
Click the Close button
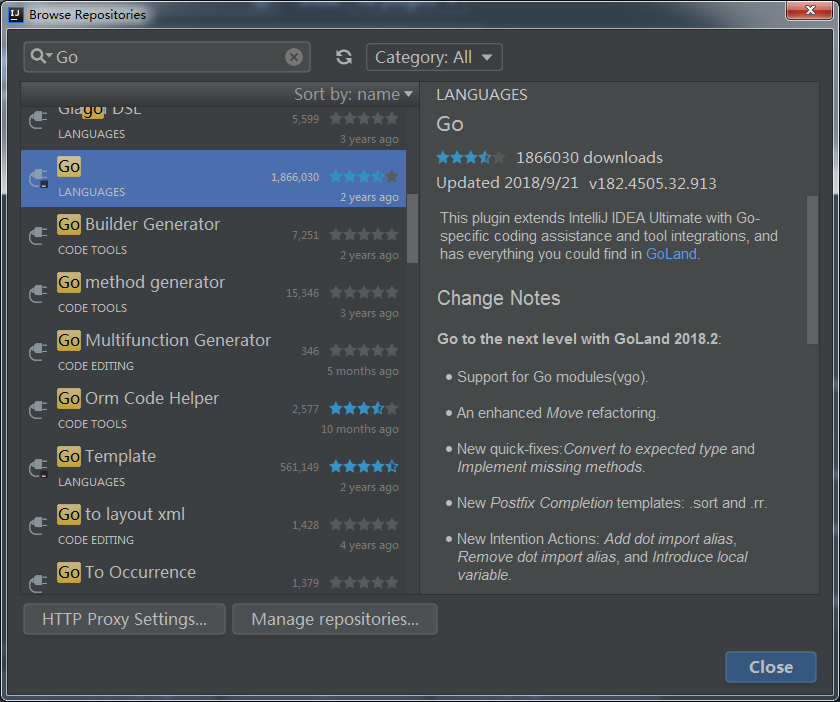(770, 667)
